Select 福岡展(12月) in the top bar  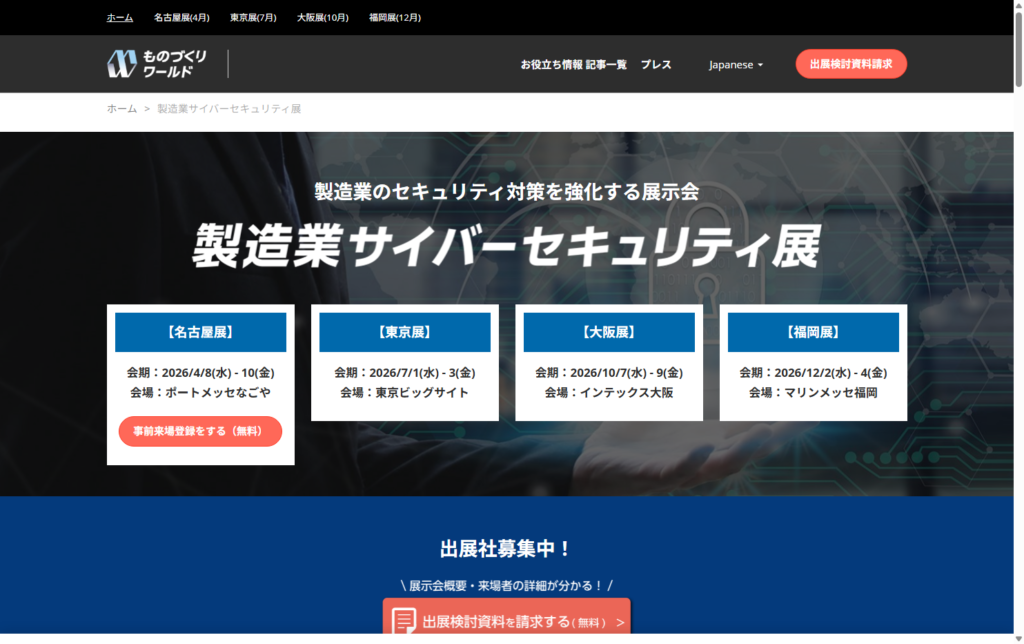point(394,17)
